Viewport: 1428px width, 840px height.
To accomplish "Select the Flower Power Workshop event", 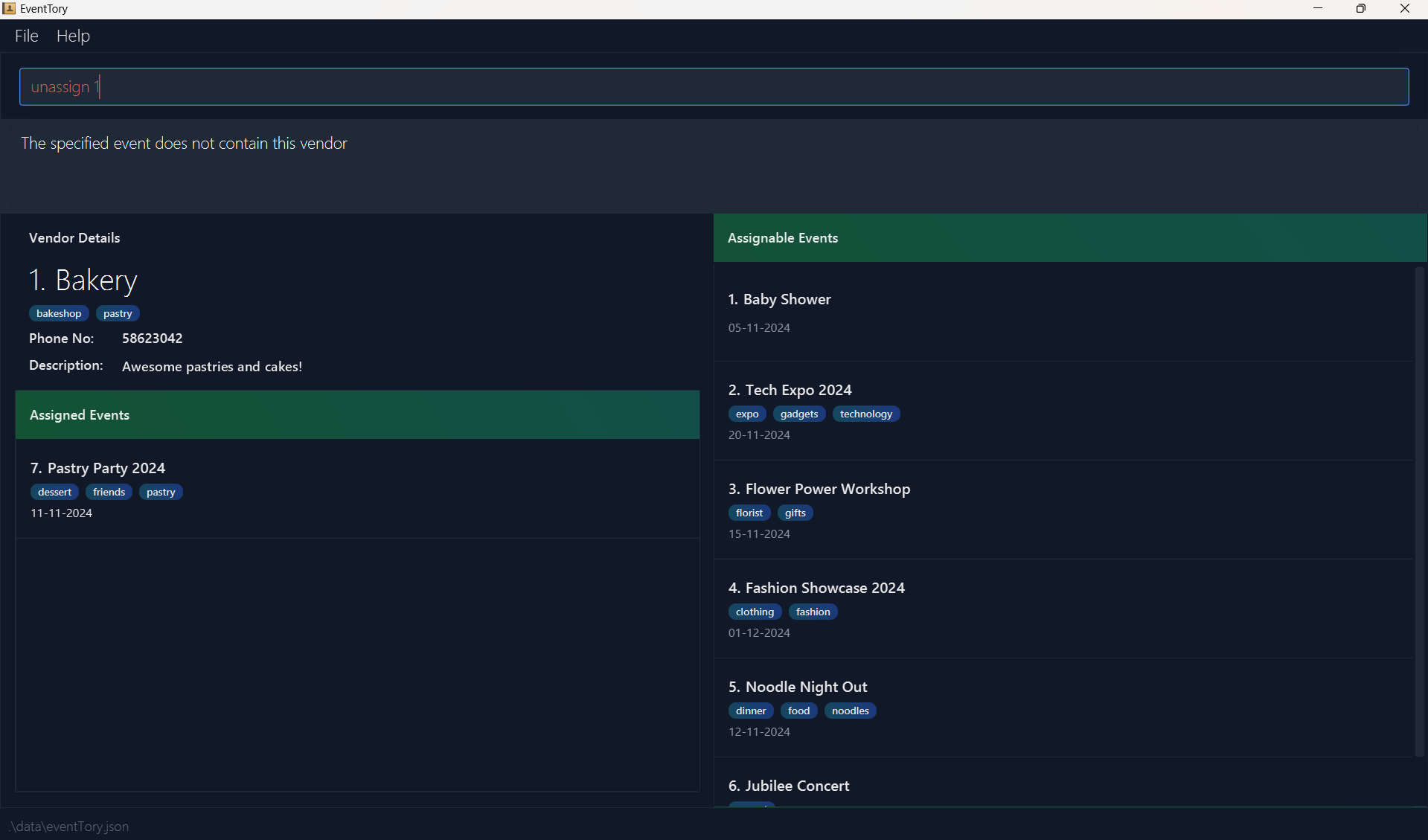I will coord(1063,510).
